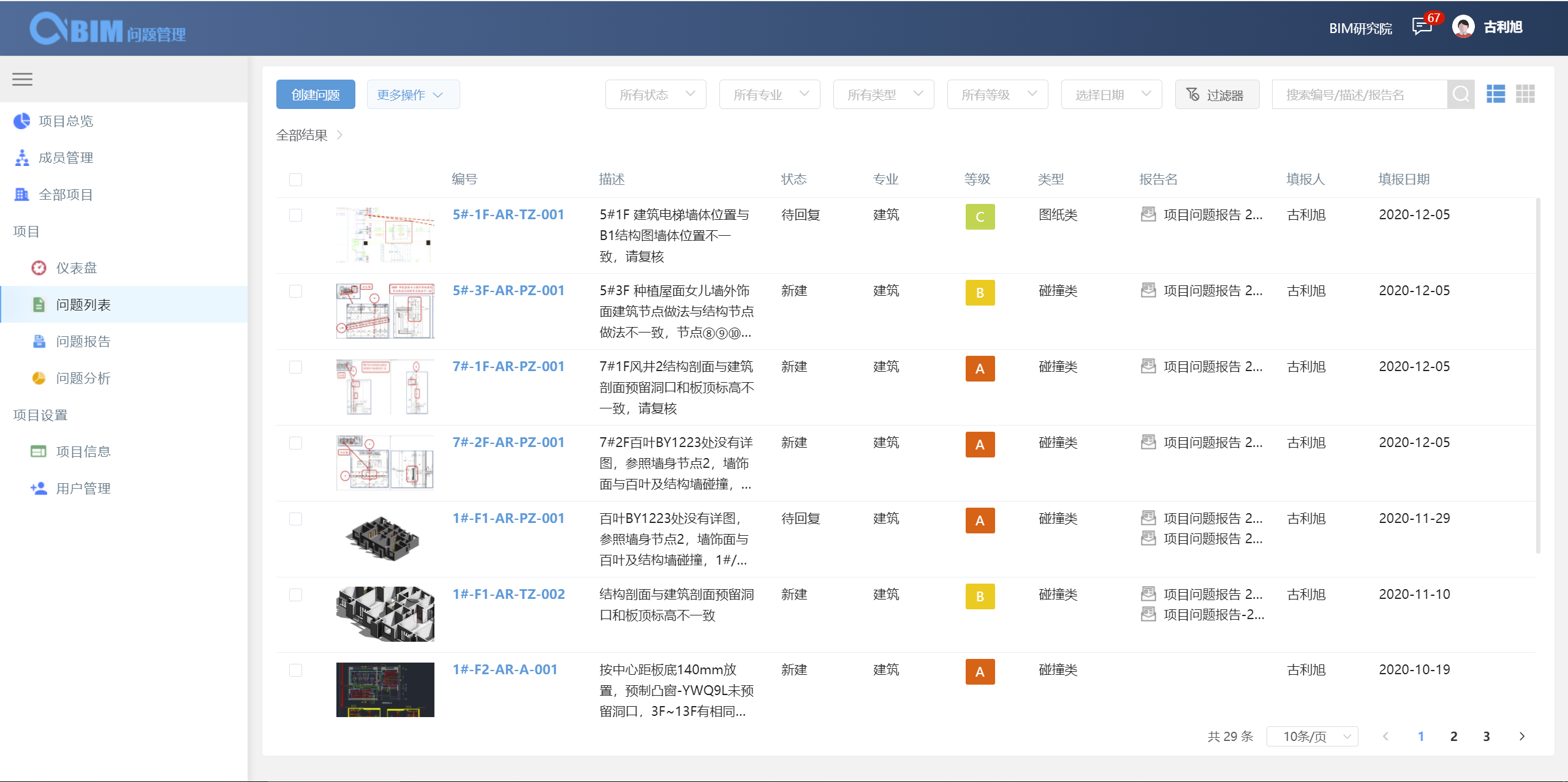Viewport: 1568px width, 782px height.
Task: Switch to list view layout icon
Action: click(1495, 94)
